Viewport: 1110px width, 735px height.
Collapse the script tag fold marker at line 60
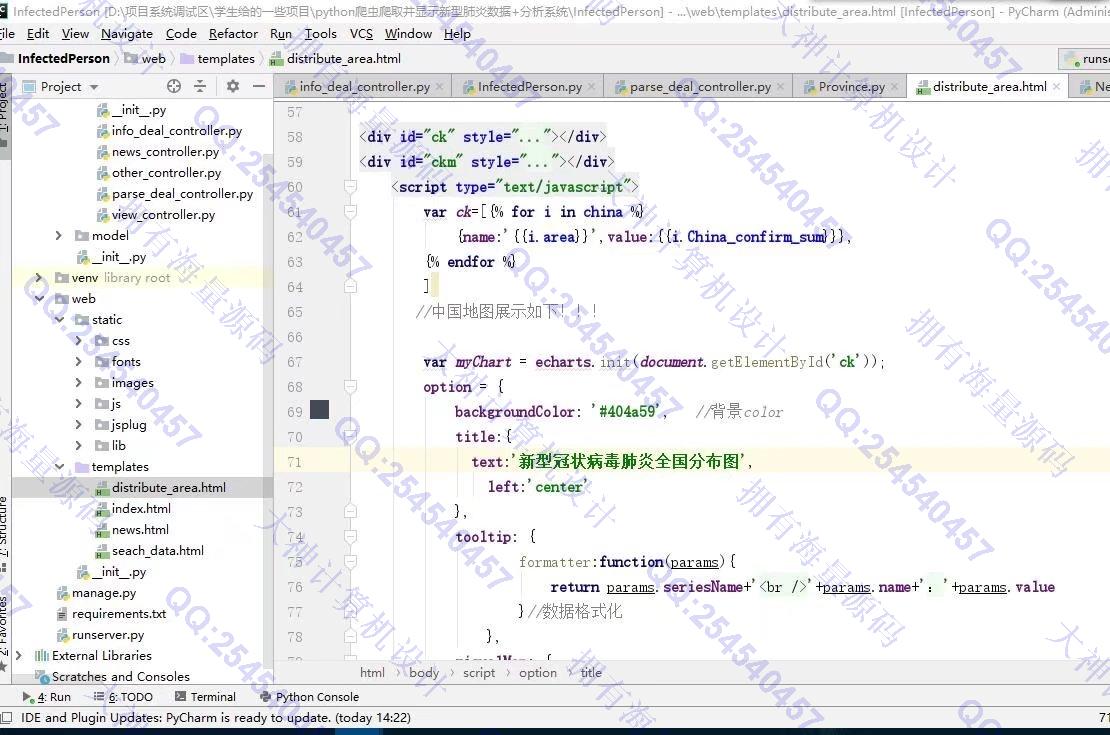tap(350, 187)
